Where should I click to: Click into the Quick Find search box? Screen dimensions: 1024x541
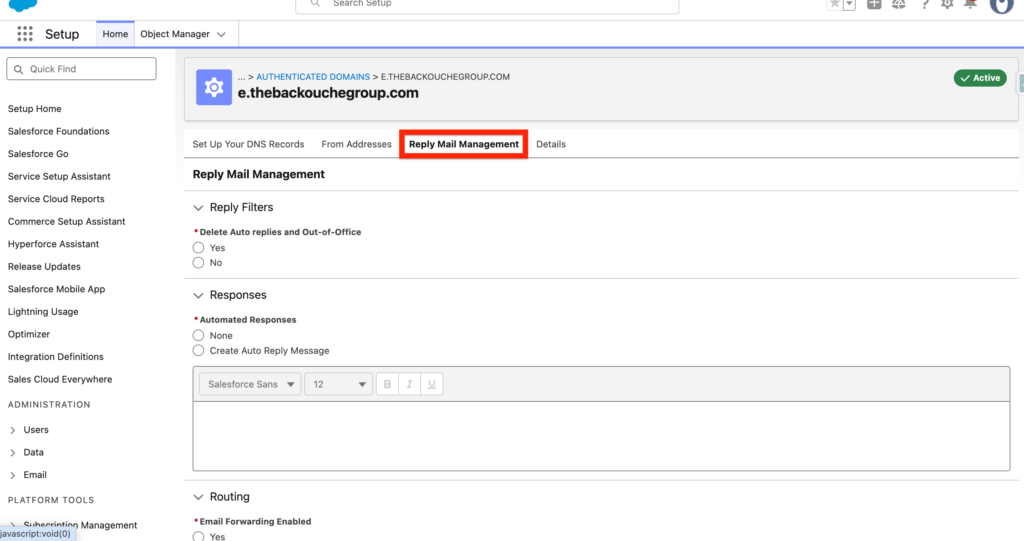point(82,69)
